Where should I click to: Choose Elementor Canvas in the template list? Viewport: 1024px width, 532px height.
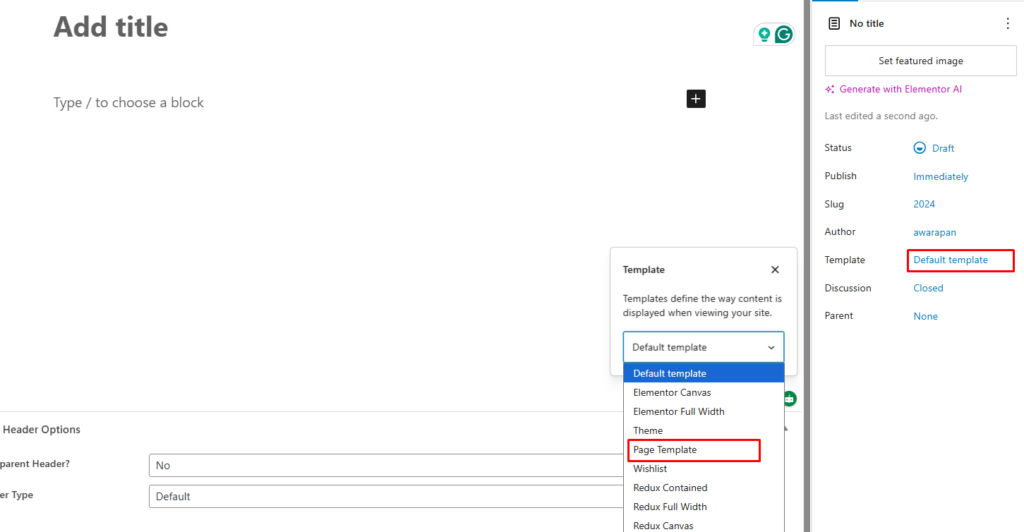(672, 393)
